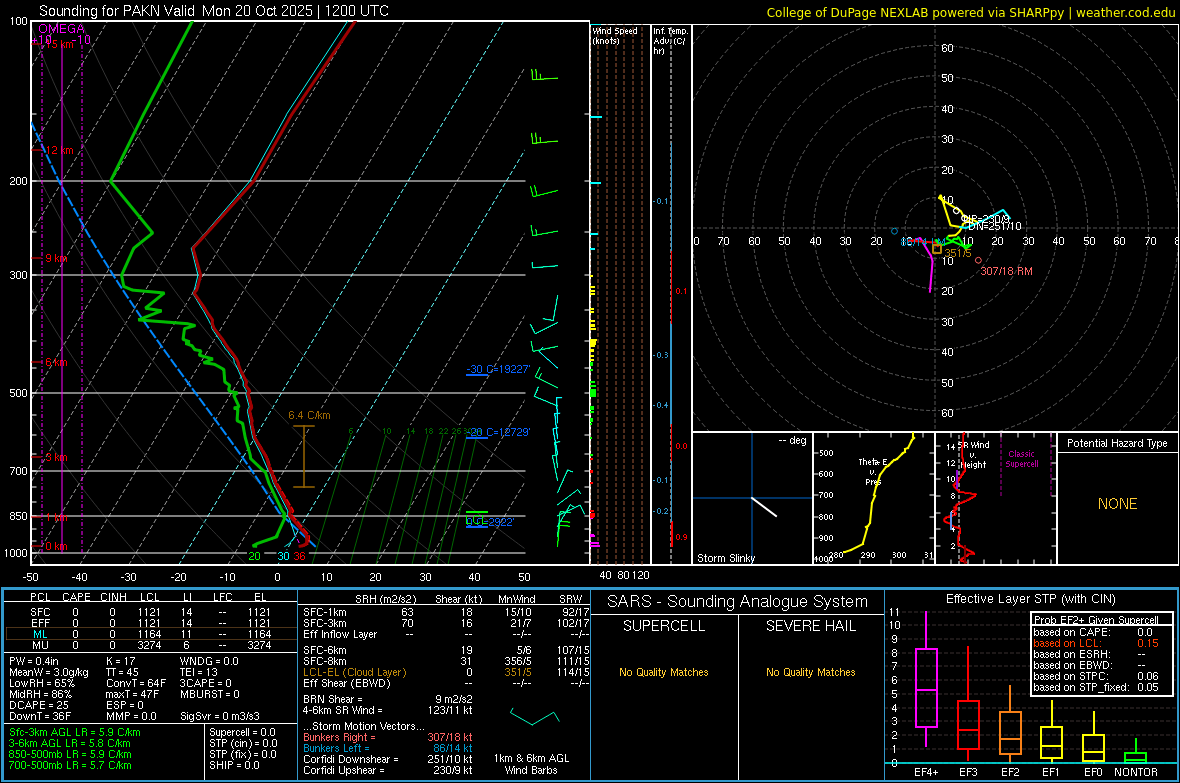This screenshot has width=1180, height=783.
Task: Click the '6 km' height marker
Action: point(56,362)
